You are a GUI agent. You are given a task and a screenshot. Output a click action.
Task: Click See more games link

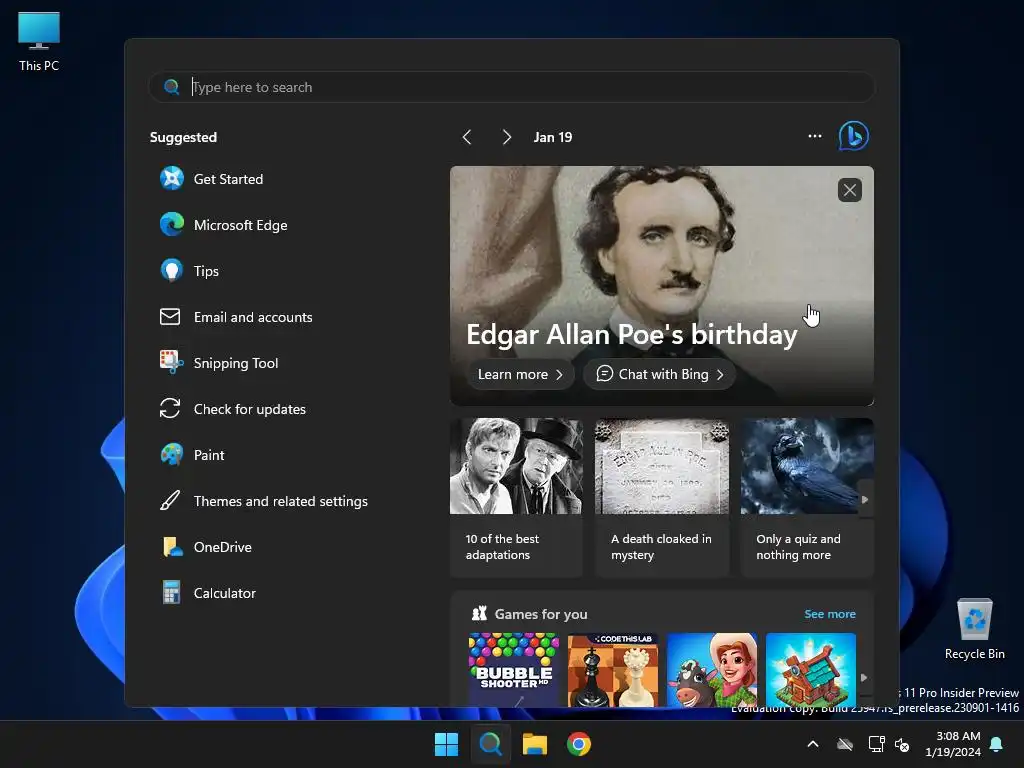pos(829,614)
